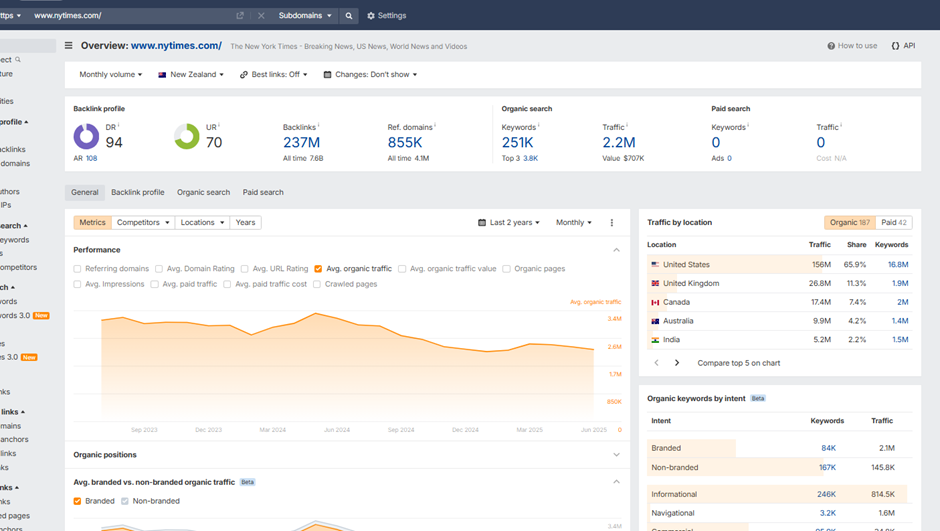This screenshot has width=940, height=531.
Task: Click Backlinks value 237M
Action: 302,143
